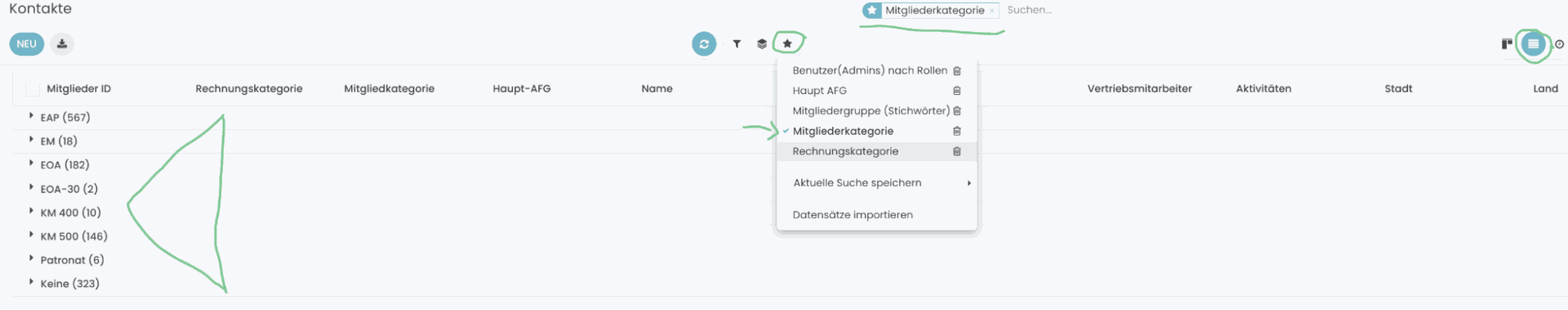This screenshot has width=1568, height=310.
Task: Click the NEU button
Action: [27, 44]
